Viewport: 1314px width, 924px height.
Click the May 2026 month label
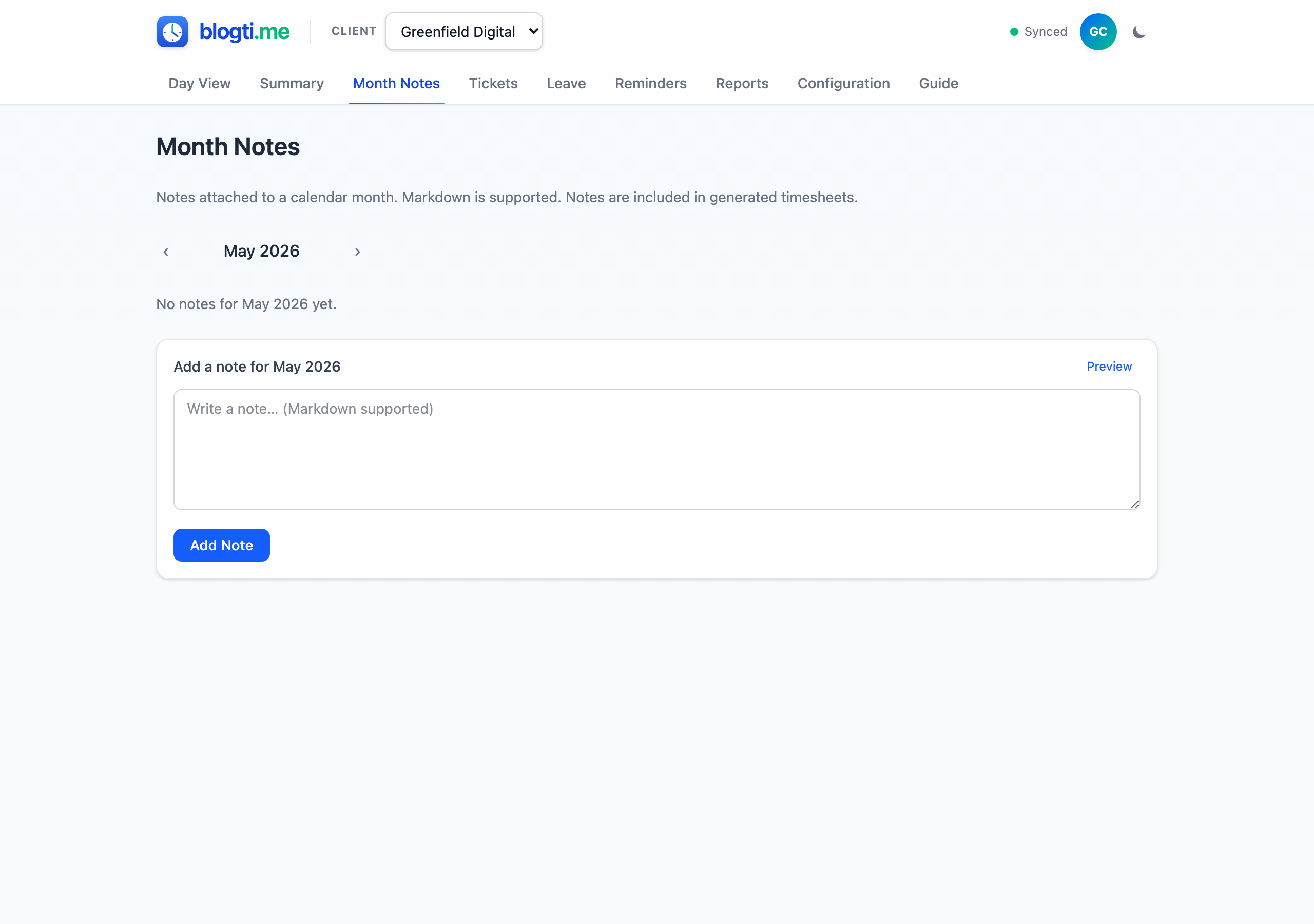262,251
